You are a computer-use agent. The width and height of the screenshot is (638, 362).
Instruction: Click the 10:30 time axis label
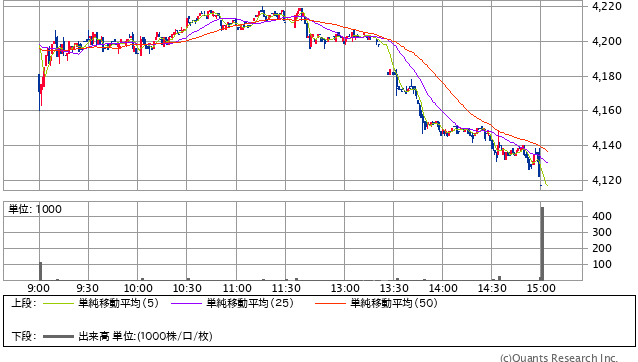[x=187, y=288]
